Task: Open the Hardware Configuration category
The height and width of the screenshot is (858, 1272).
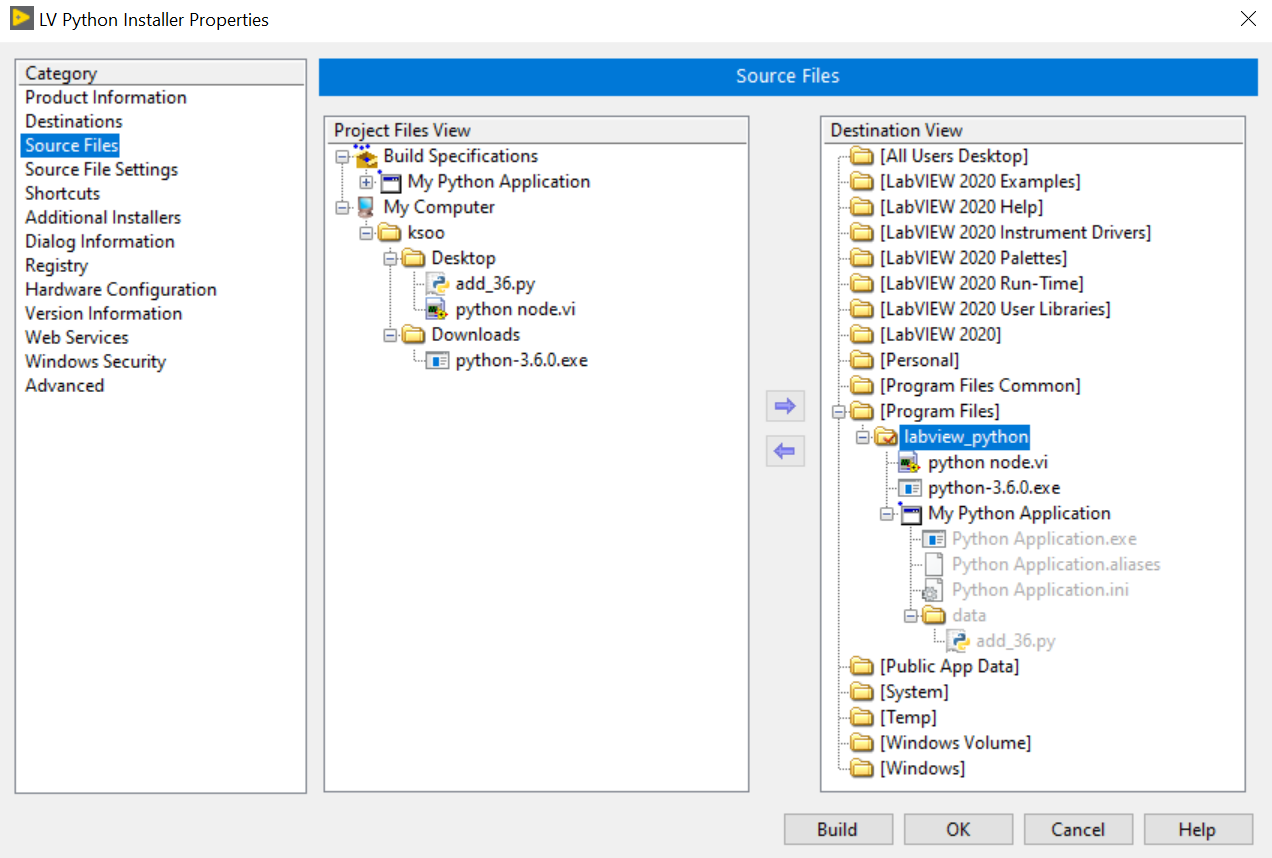Action: (121, 289)
